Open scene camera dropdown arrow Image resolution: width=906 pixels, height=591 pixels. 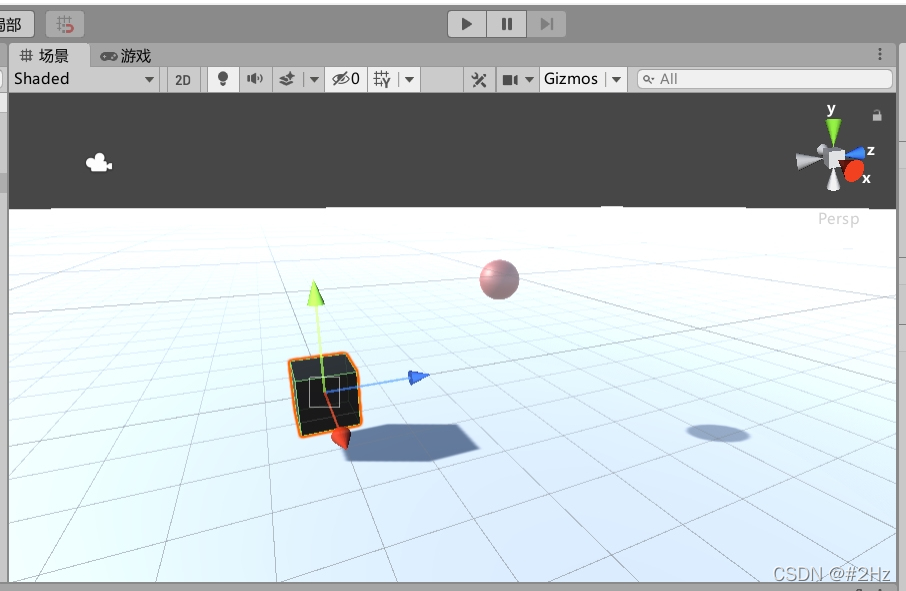[529, 80]
